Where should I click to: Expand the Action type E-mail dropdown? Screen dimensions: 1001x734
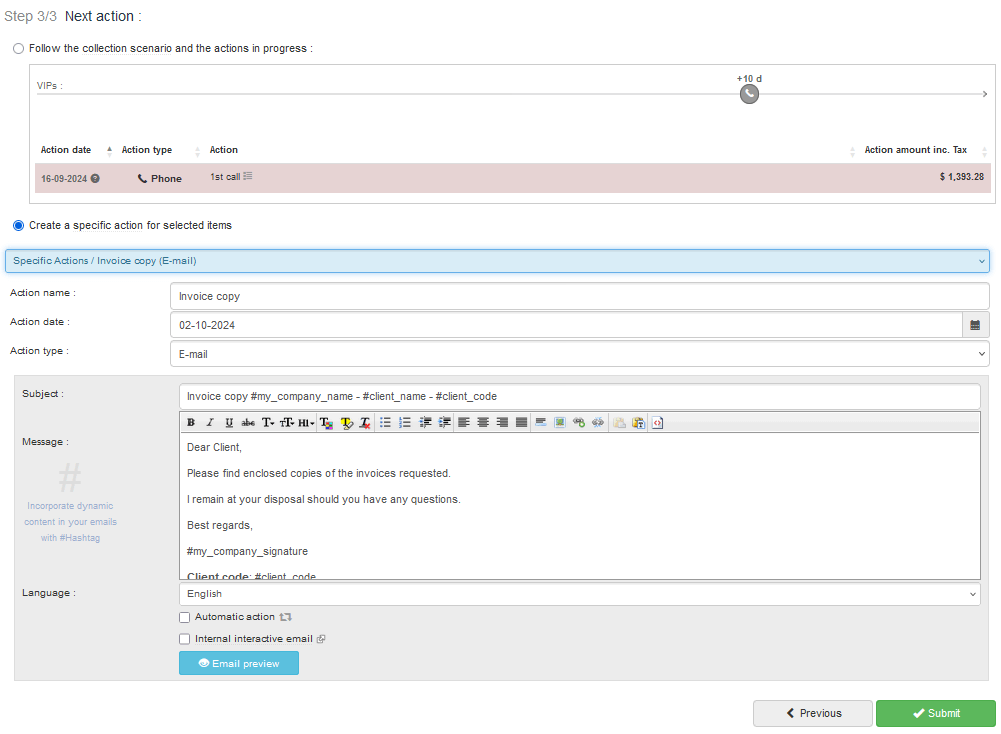(x=579, y=354)
